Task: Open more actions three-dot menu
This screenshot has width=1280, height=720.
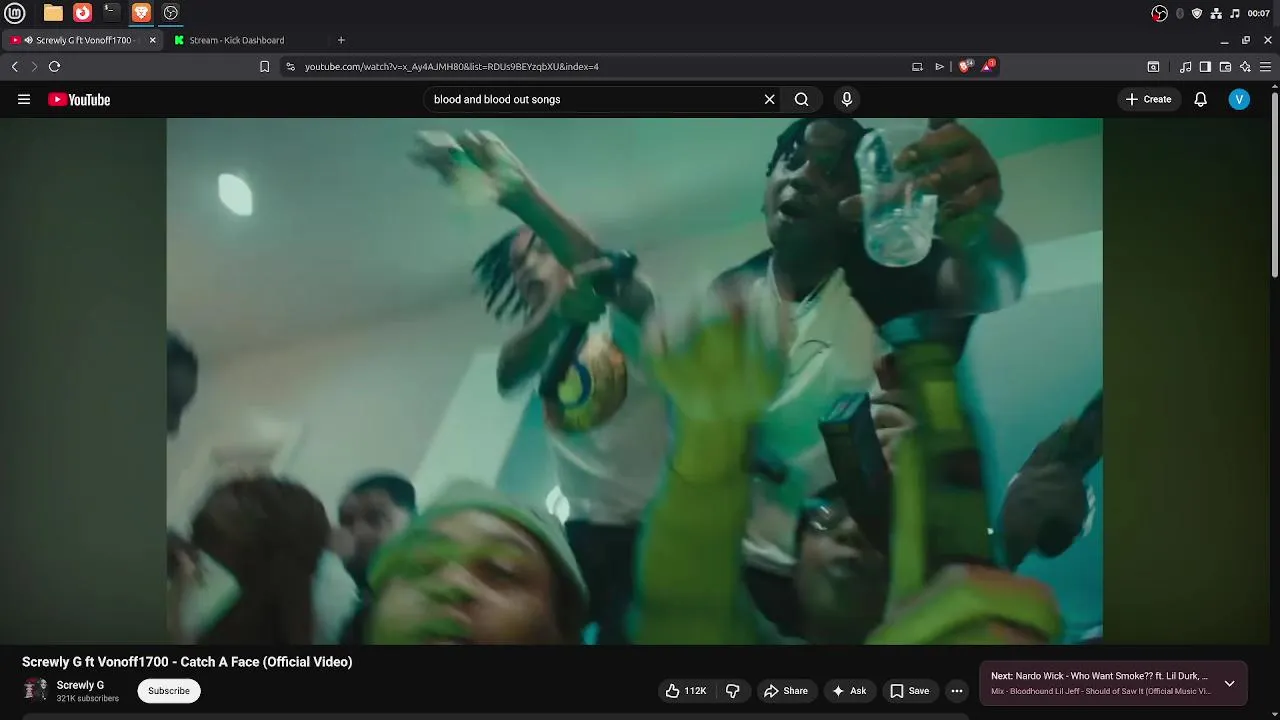Action: coord(957,690)
